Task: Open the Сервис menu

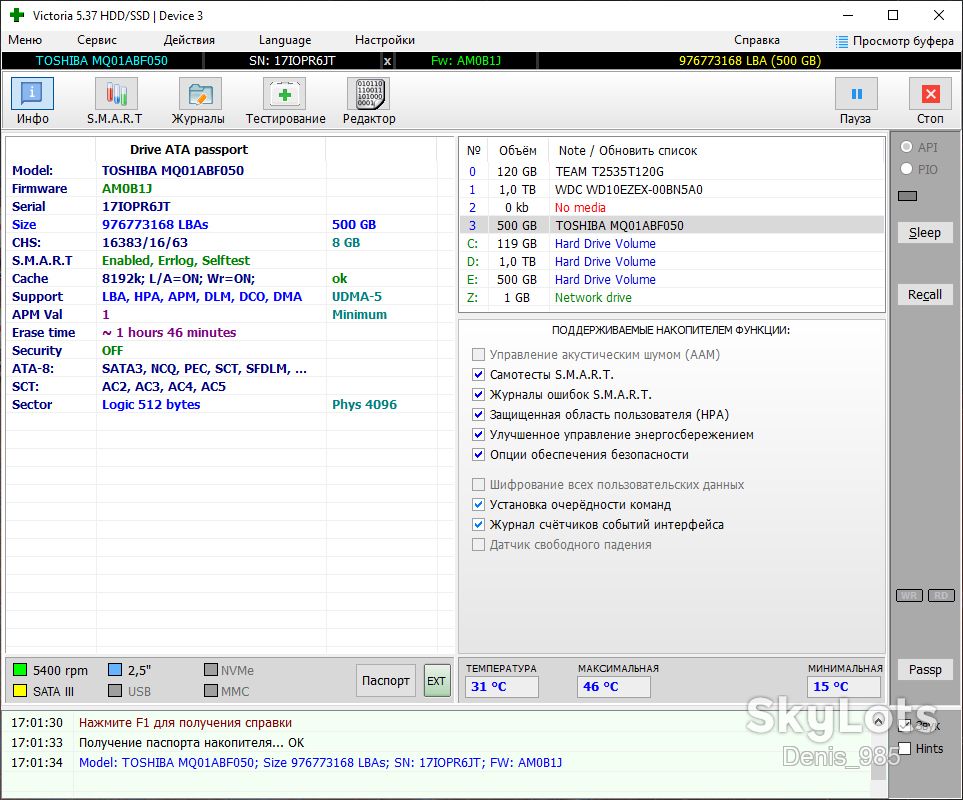Action: 97,41
